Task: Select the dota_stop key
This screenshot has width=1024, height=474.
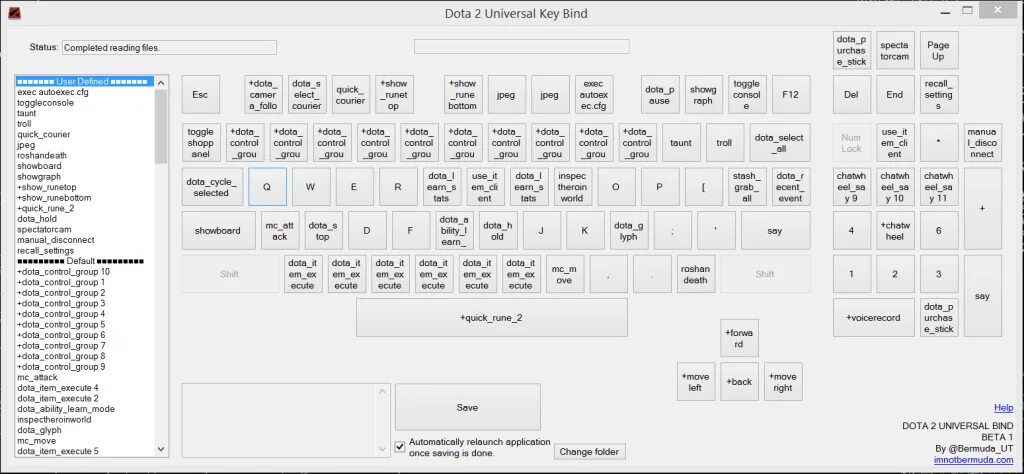Action: click(323, 230)
